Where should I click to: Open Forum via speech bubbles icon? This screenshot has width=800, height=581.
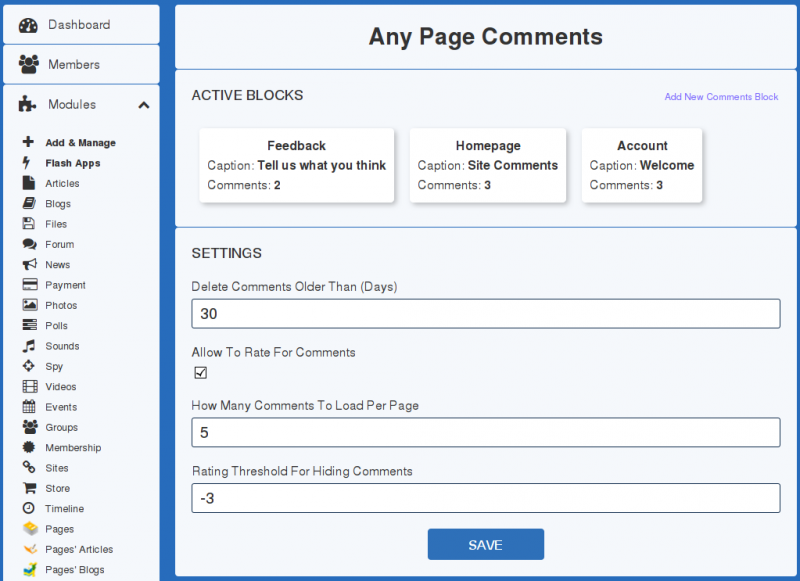pyautogui.click(x=30, y=244)
